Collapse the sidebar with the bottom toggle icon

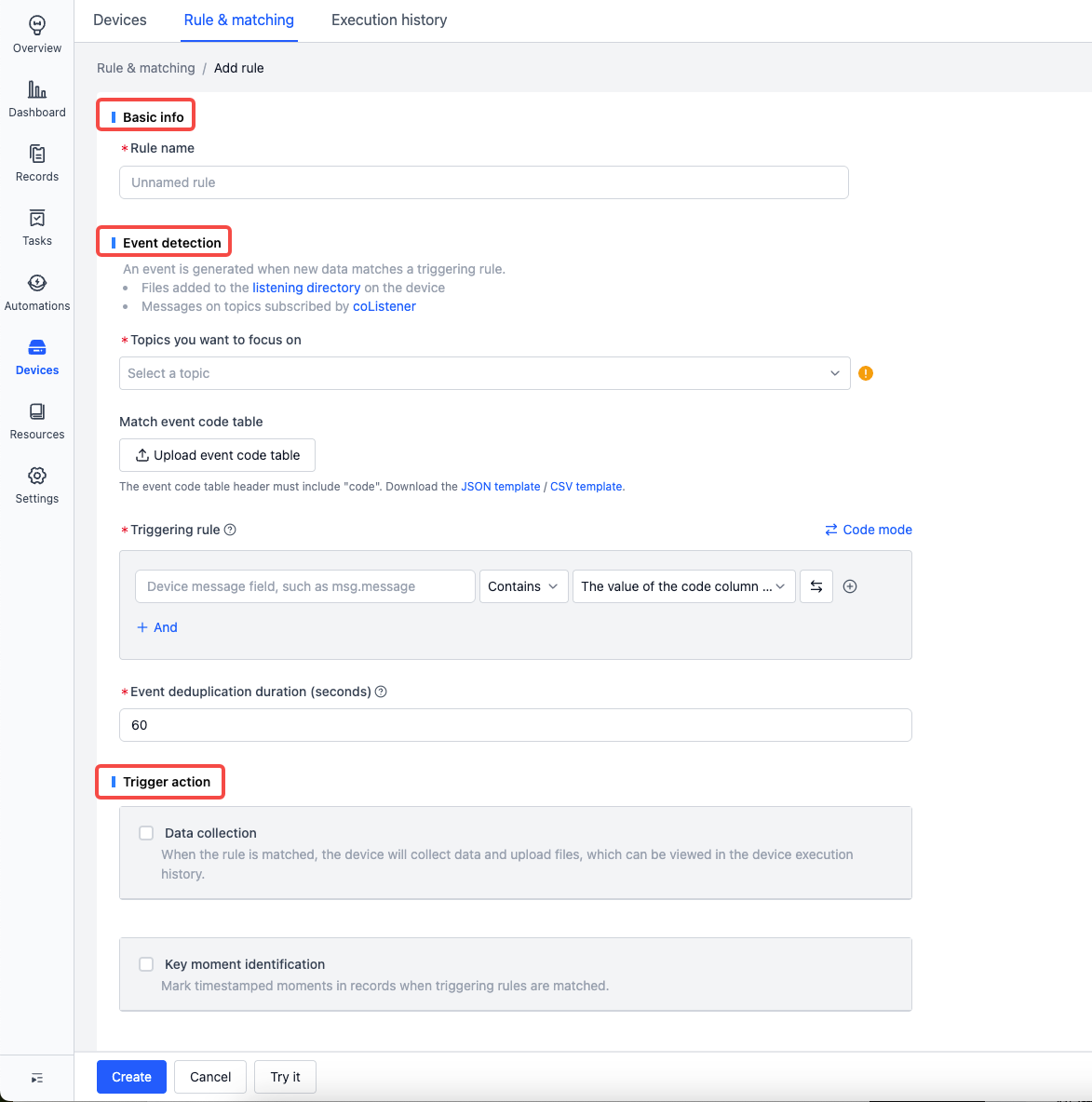point(36,1078)
